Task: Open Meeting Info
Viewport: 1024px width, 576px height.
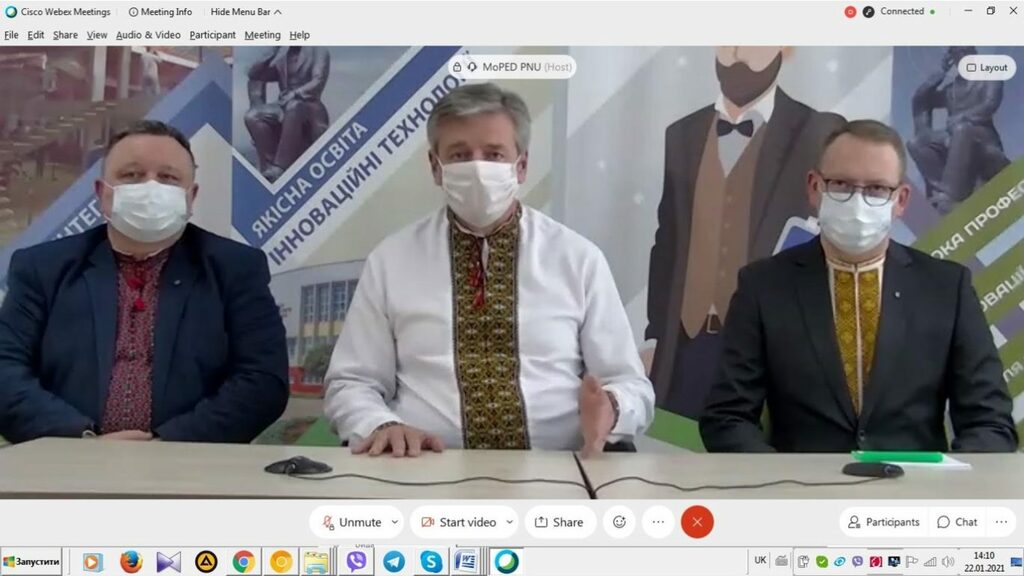Action: (x=160, y=12)
